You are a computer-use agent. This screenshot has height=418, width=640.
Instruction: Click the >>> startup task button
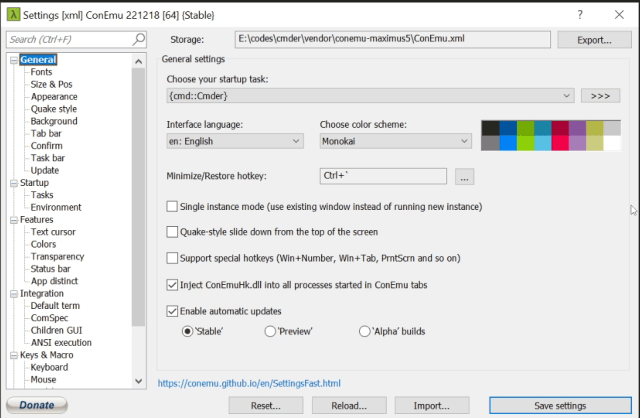click(600, 96)
